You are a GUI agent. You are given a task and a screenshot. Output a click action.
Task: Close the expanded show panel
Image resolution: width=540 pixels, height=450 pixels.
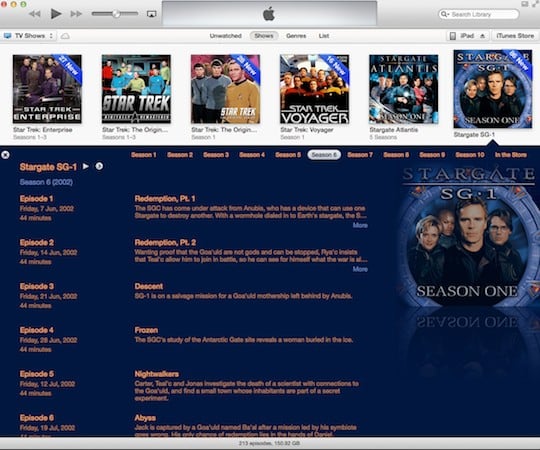pos(5,155)
